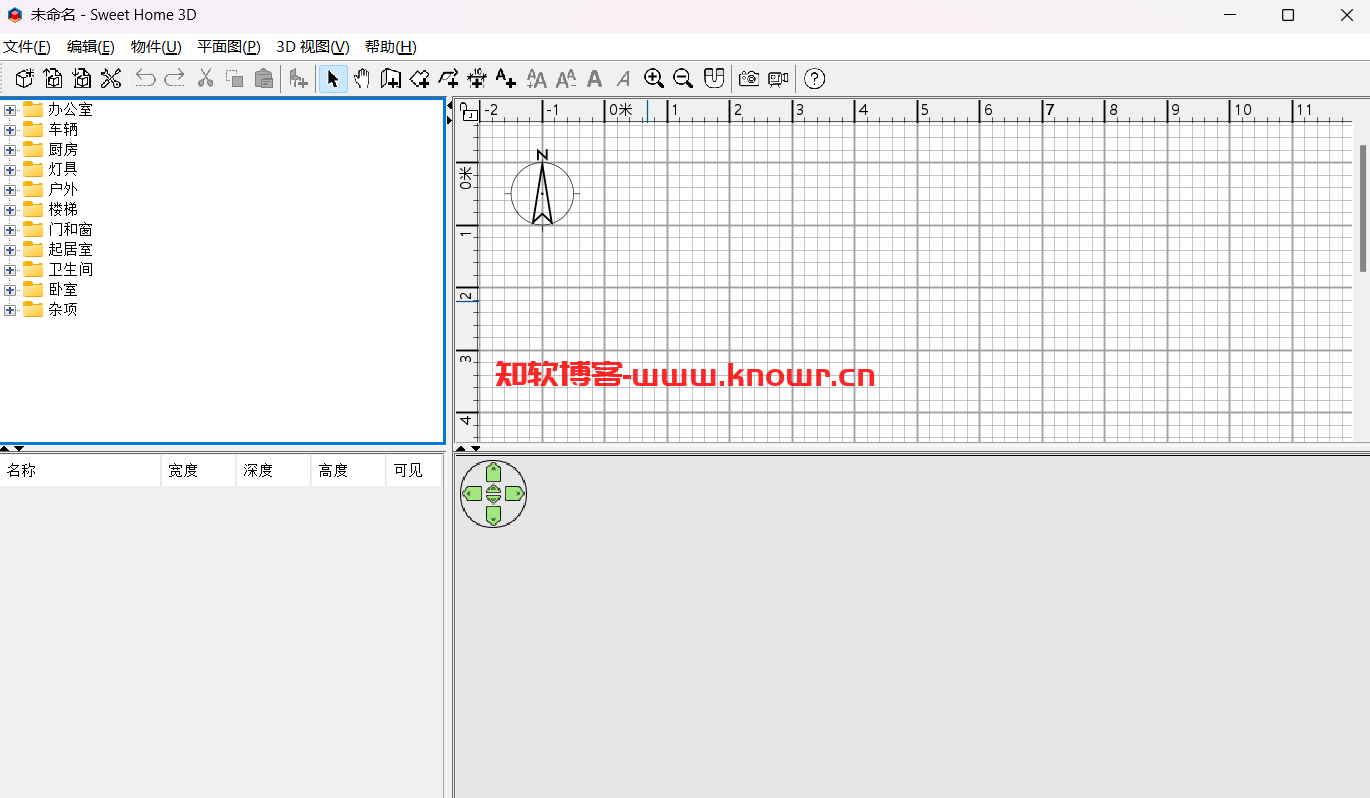Expand the 车辆 folder
Image resolution: width=1370 pixels, height=798 pixels.
click(x=10, y=130)
